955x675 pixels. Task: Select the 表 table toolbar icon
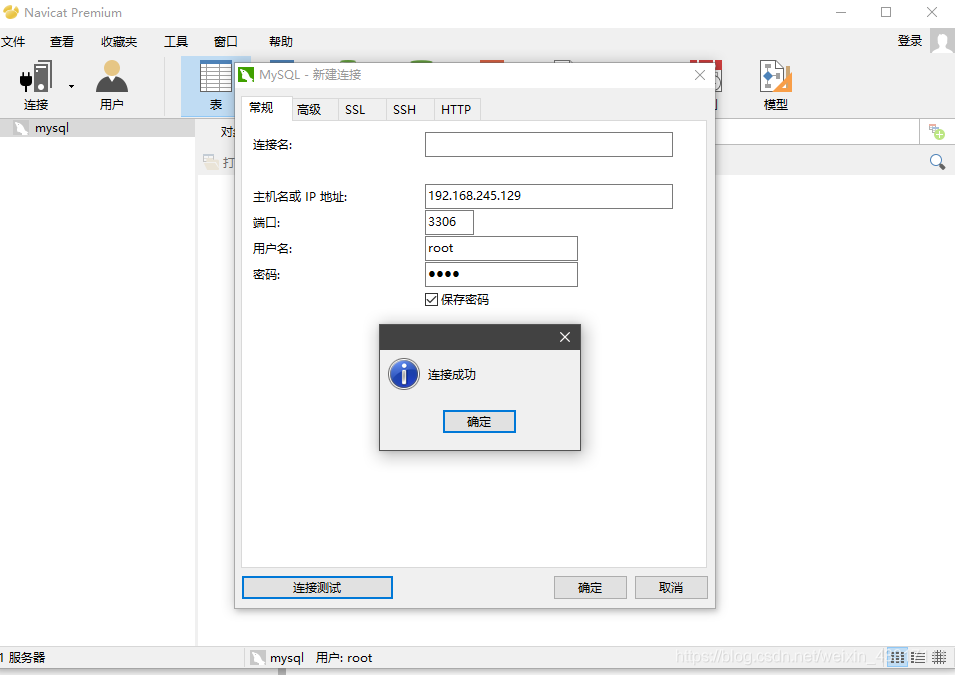216,85
